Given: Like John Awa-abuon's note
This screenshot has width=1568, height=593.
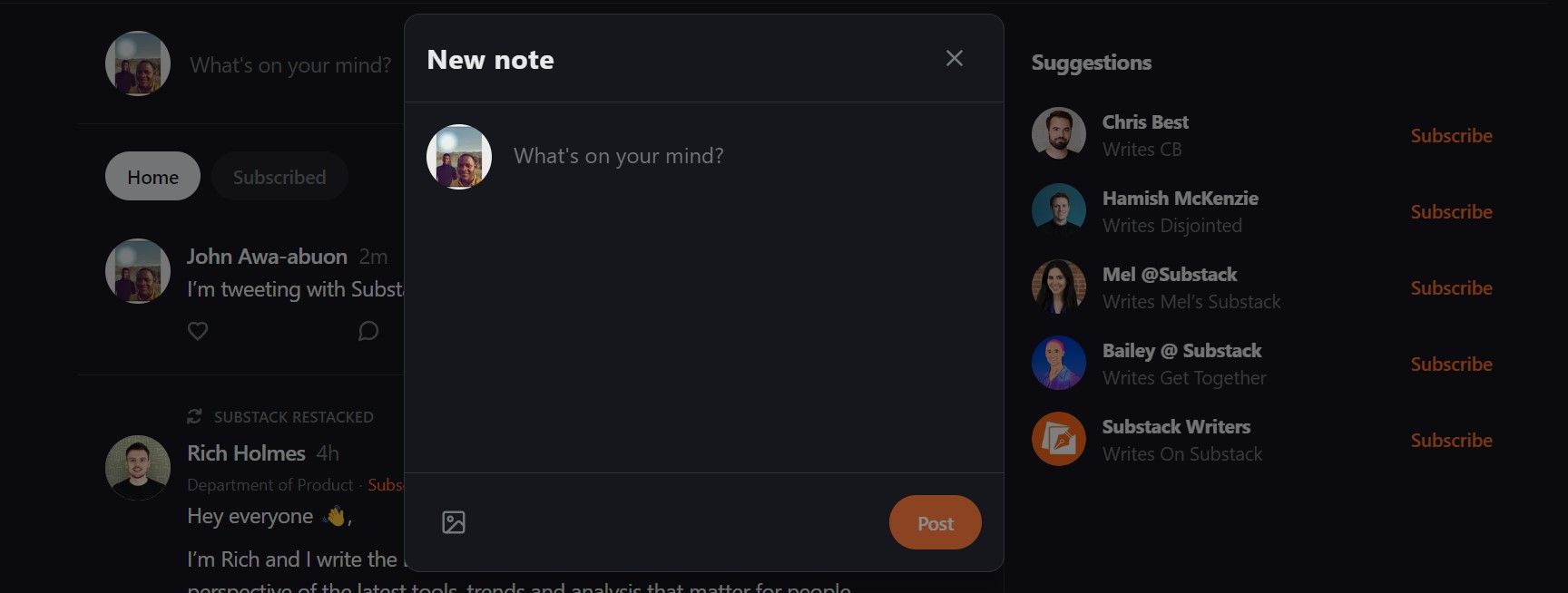Looking at the screenshot, I should (198, 331).
